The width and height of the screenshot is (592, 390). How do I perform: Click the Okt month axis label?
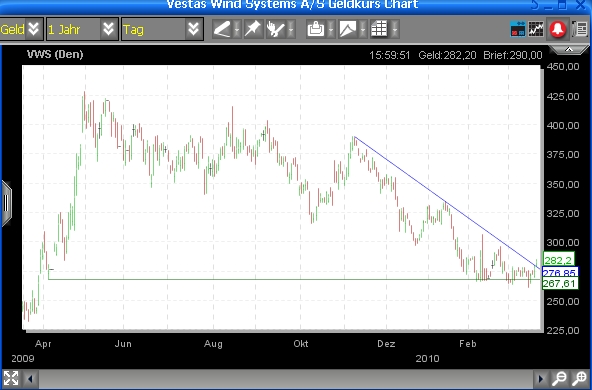point(301,344)
